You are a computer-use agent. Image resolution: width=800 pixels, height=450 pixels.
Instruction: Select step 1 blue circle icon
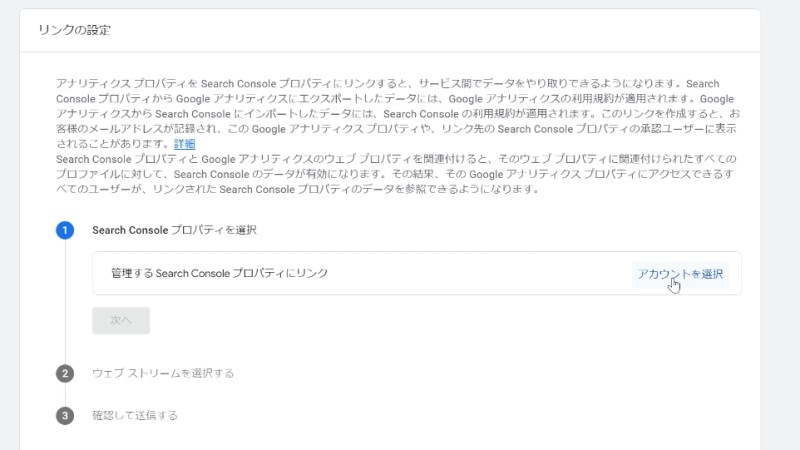pos(65,230)
